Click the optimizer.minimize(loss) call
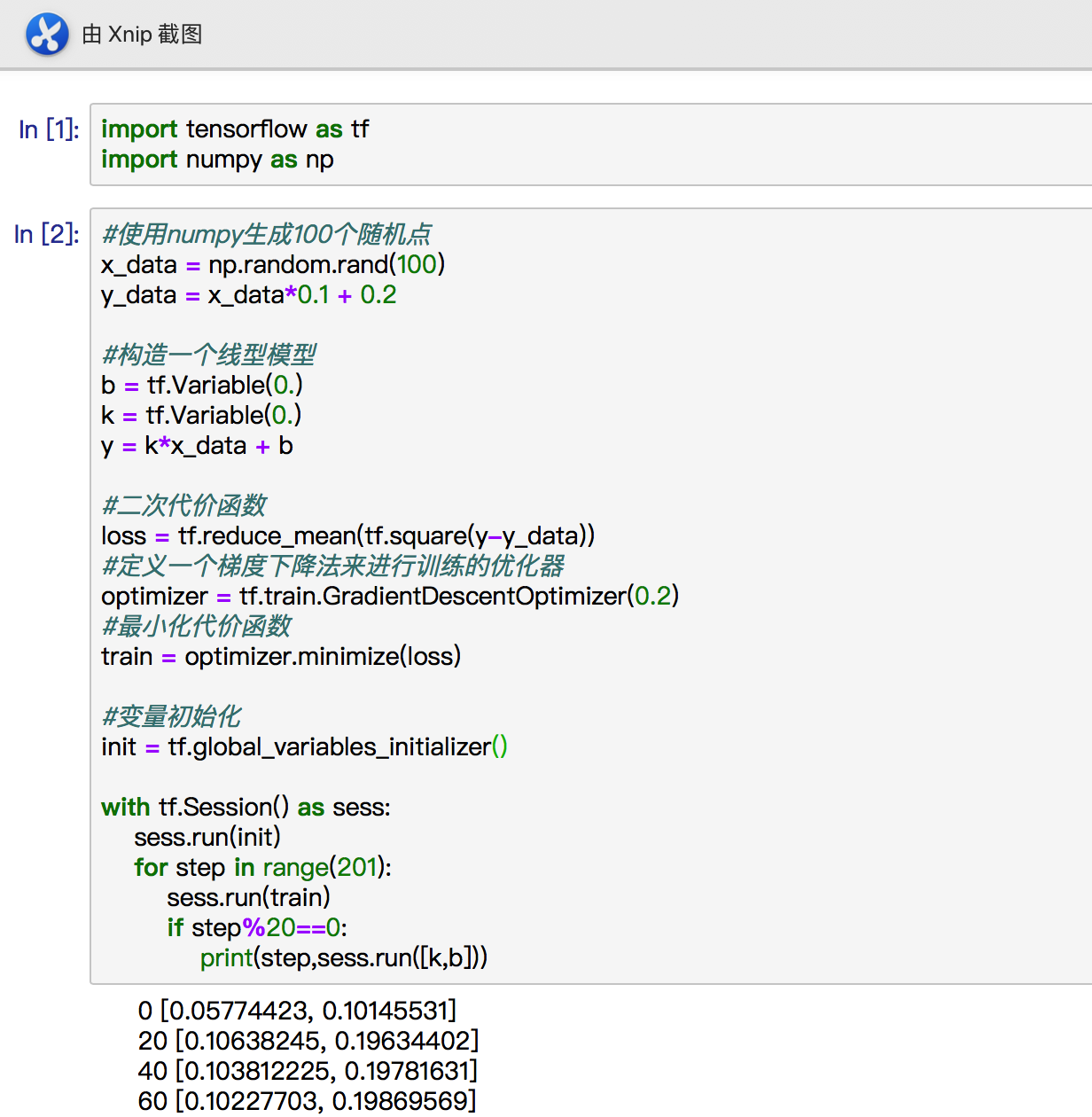Image resolution: width=1092 pixels, height=1117 pixels. click(280, 656)
